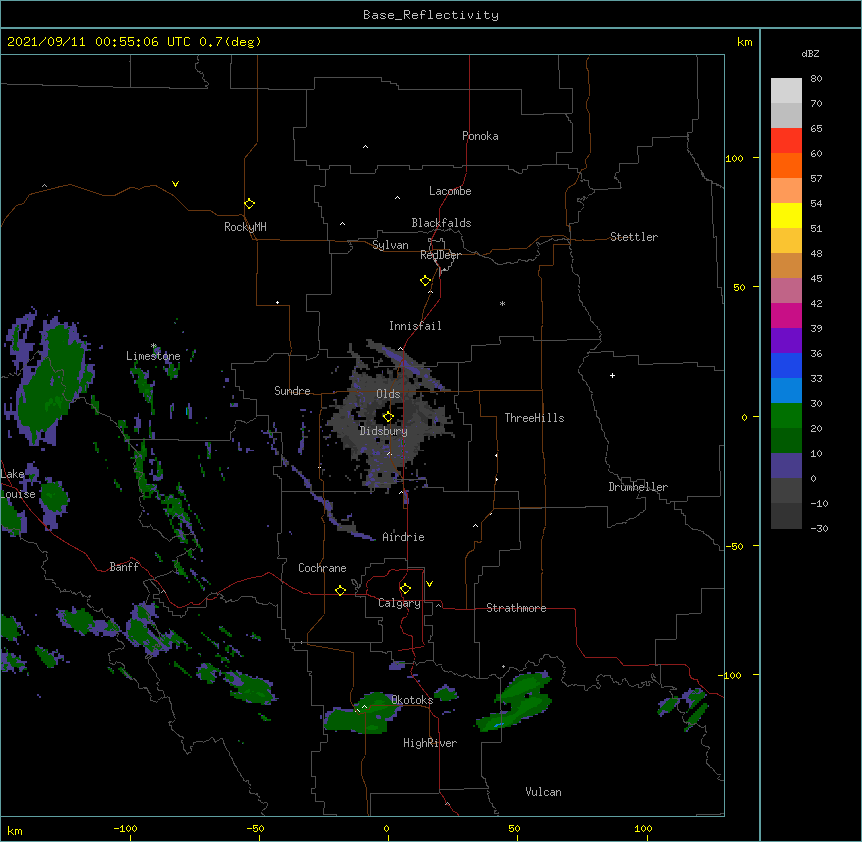Click the Sylvan label on the map

click(390, 245)
